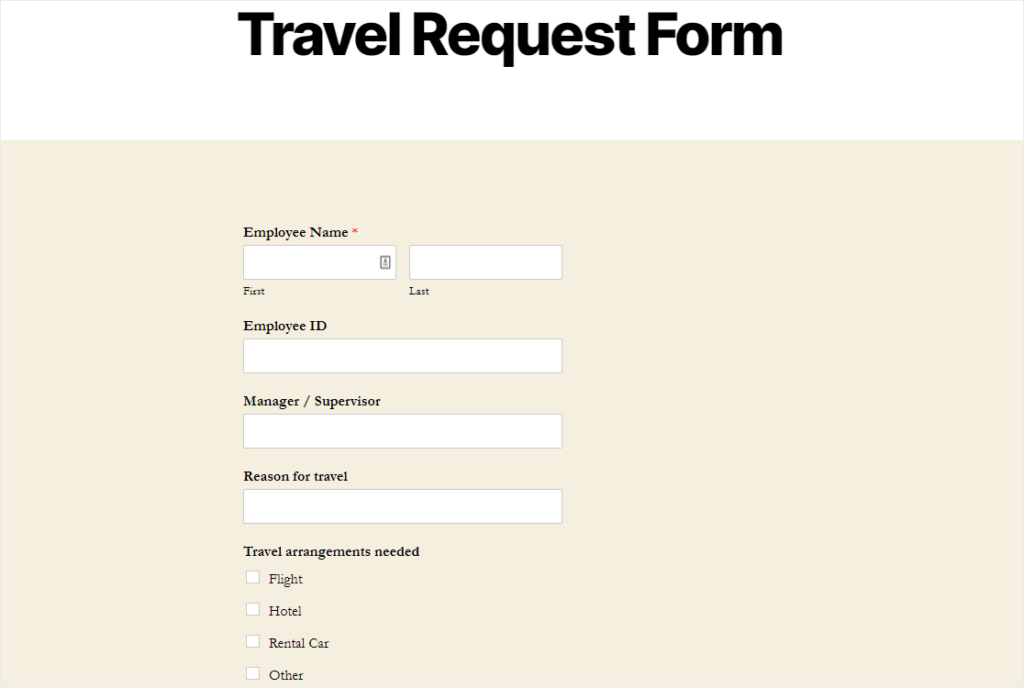Click the First sublabel under the name field
1024x688 pixels.
253,291
